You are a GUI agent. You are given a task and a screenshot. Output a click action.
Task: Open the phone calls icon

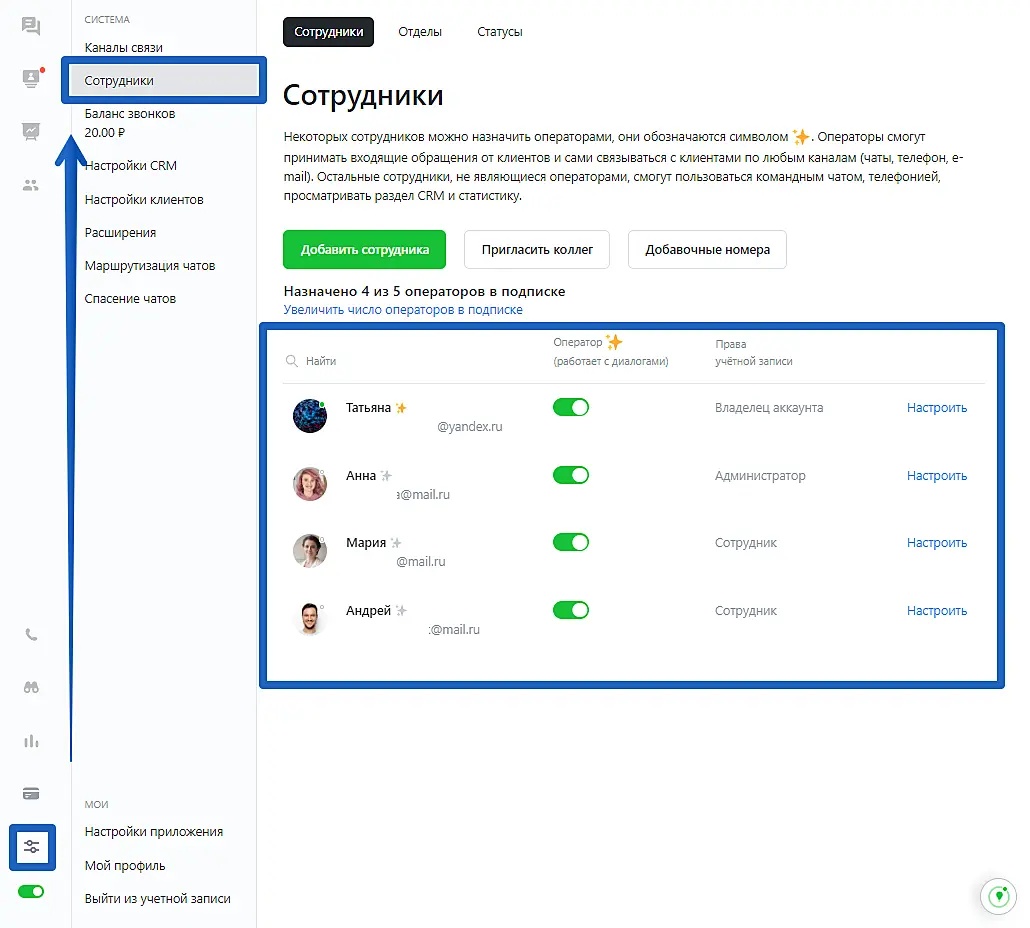pos(31,634)
